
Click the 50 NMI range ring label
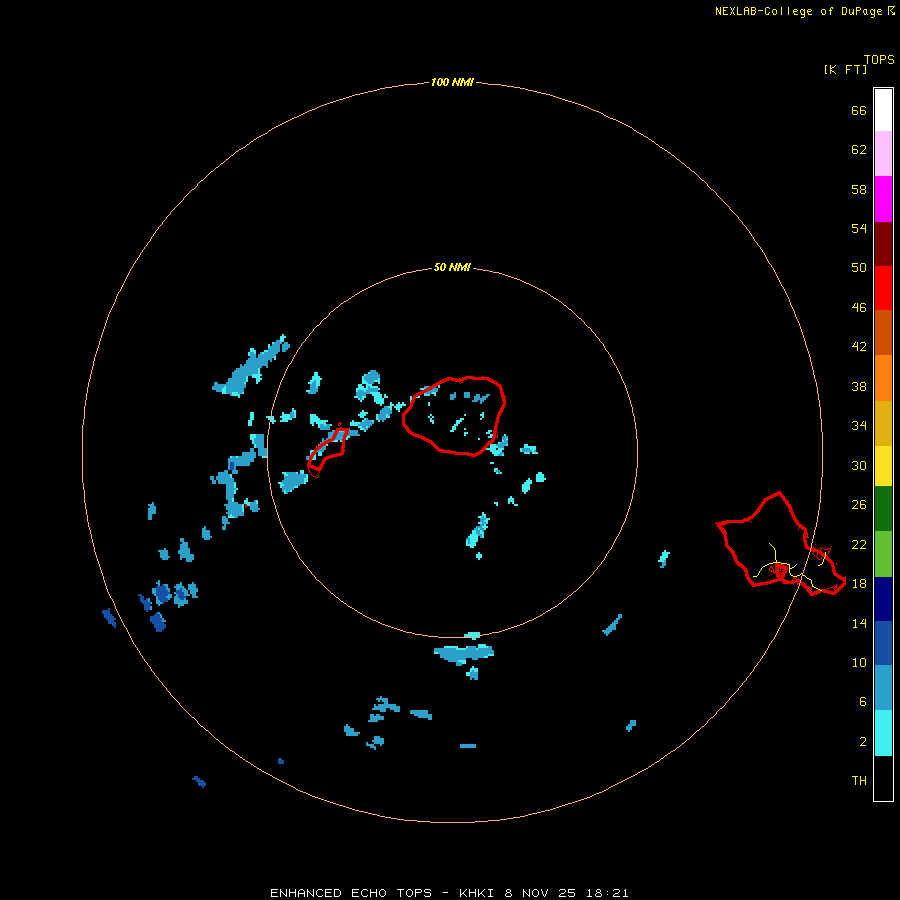452,267
